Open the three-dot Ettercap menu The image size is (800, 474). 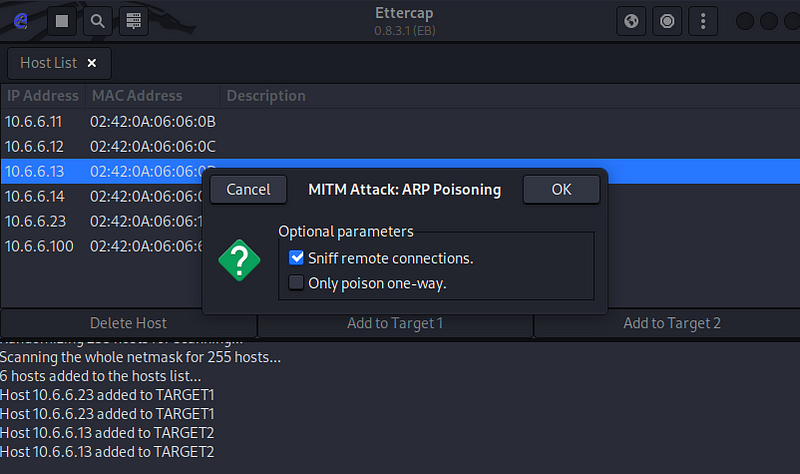pyautogui.click(x=703, y=21)
